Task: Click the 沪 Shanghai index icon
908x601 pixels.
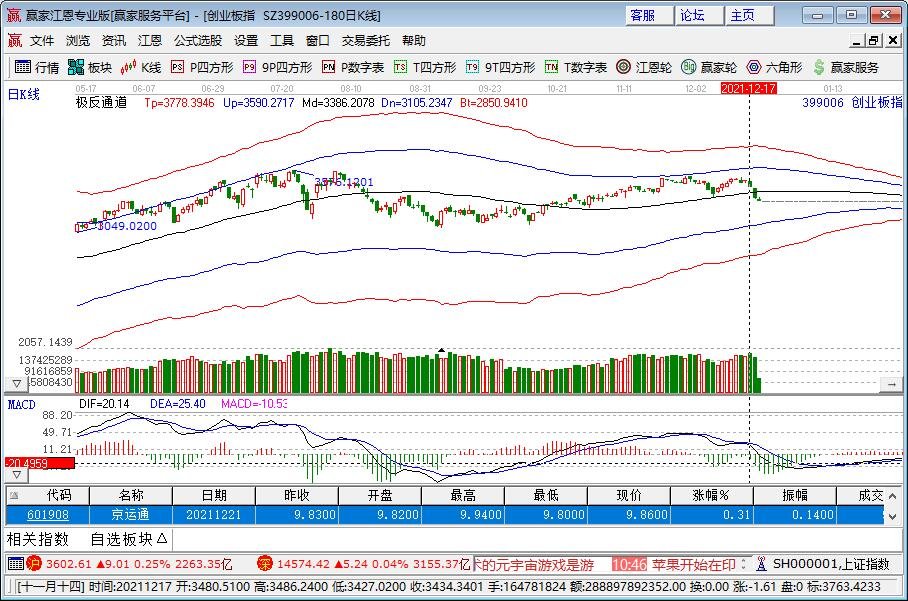Action: point(34,563)
